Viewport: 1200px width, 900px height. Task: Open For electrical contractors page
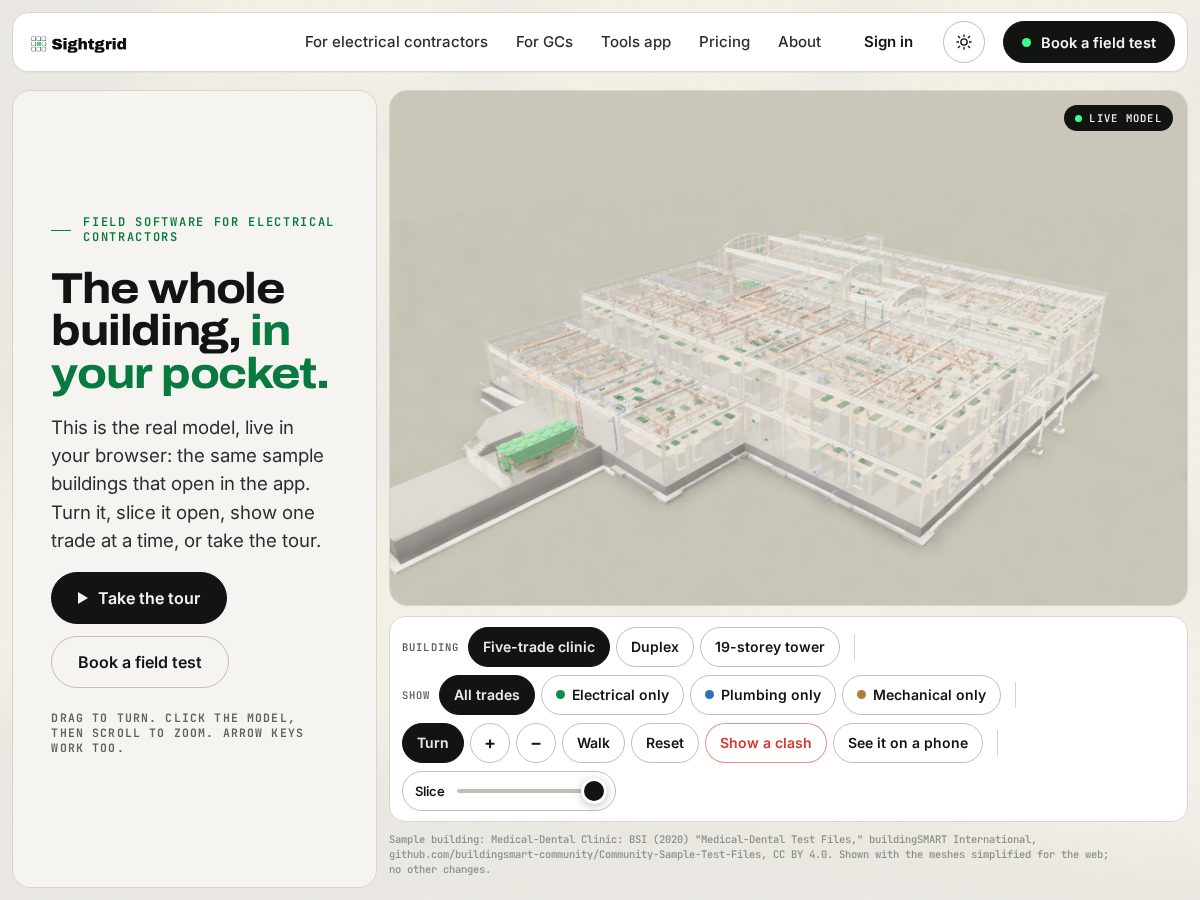(396, 42)
